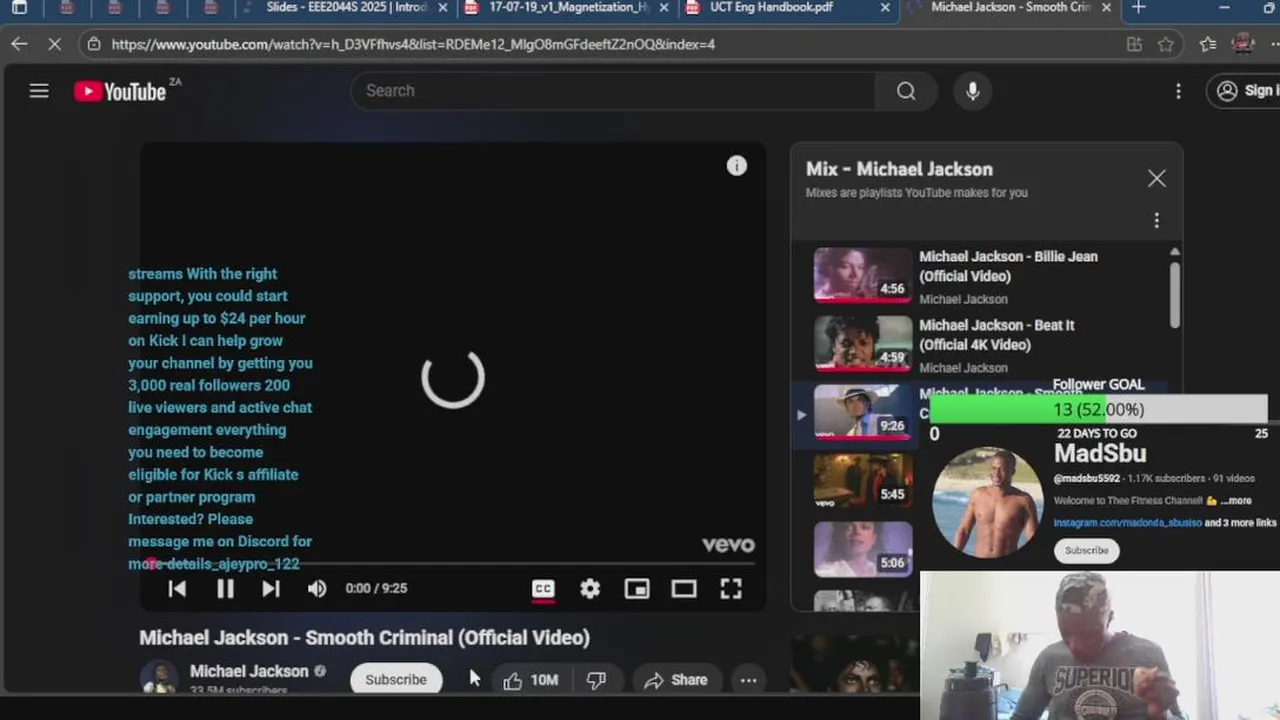Subscribe to Michael Jackson channel
The image size is (1280, 720).
click(x=396, y=679)
